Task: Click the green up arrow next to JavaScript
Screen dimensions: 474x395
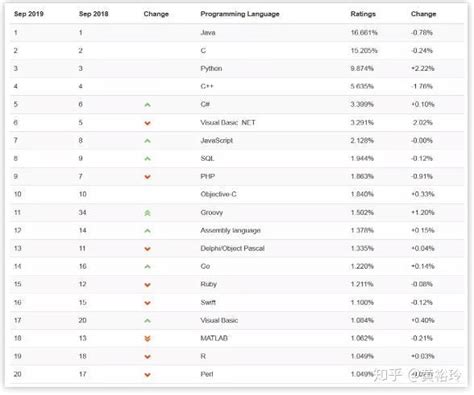Action: [147, 141]
